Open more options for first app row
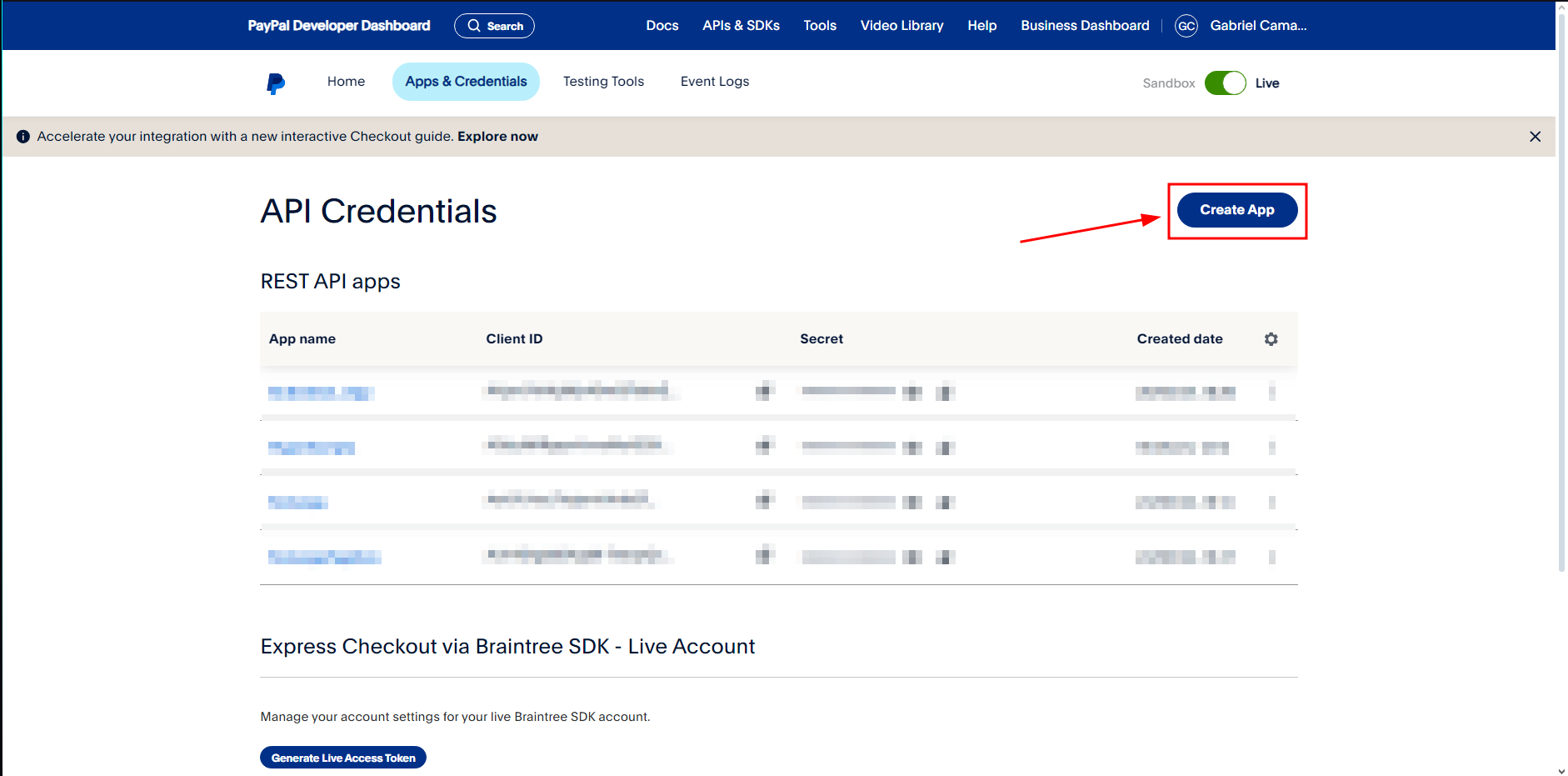1568x776 pixels. click(x=1271, y=391)
